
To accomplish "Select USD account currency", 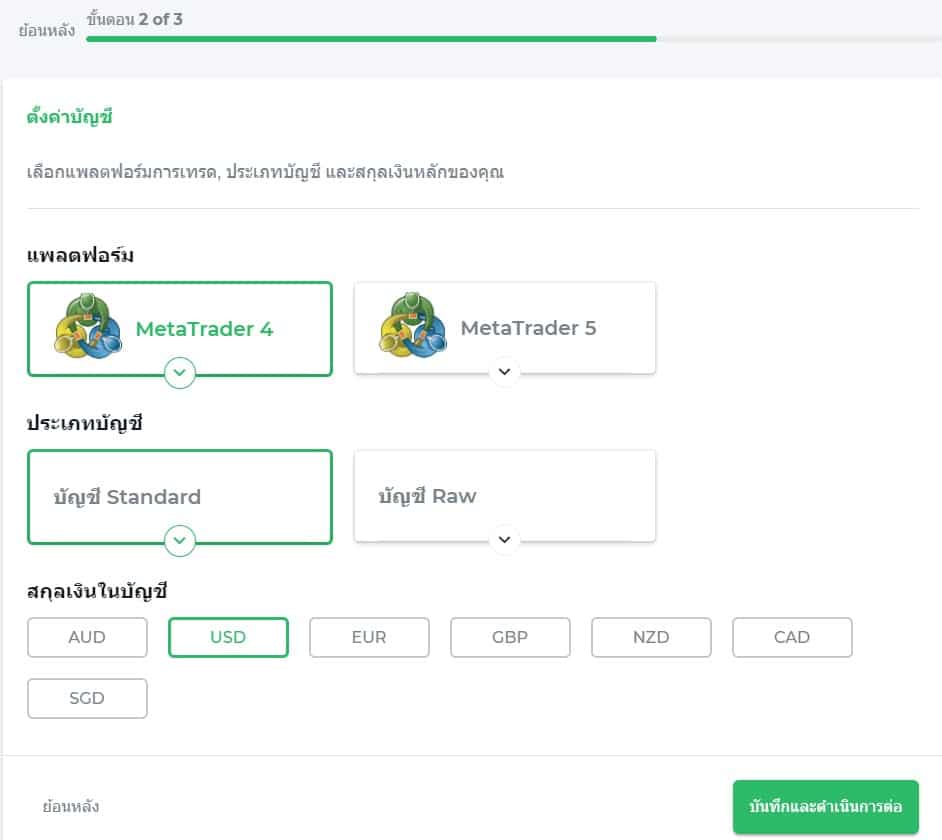I will pyautogui.click(x=228, y=637).
